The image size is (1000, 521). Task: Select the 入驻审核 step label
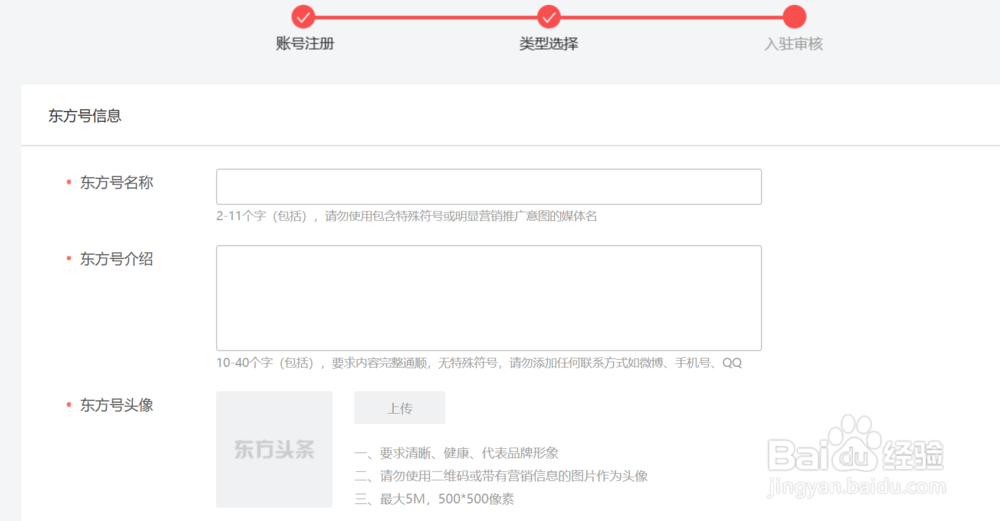(x=794, y=44)
